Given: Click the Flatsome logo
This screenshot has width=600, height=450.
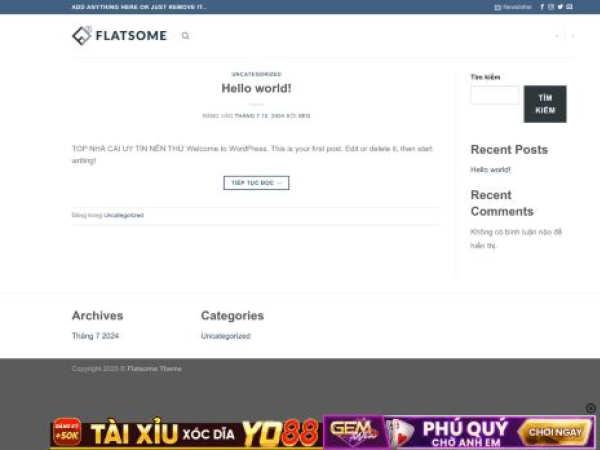Looking at the screenshot, I should [119, 36].
